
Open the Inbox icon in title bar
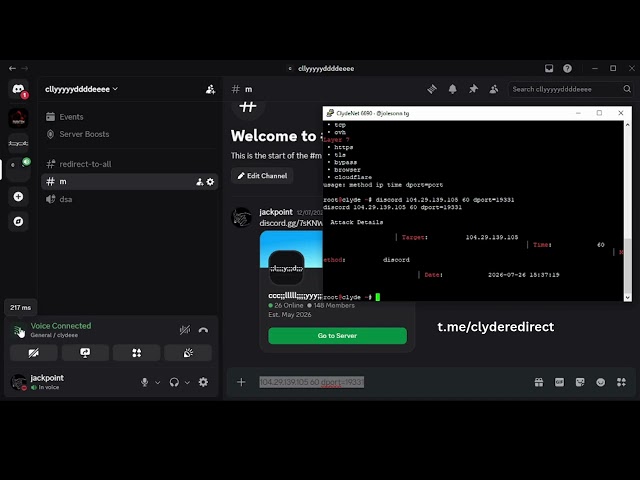549,68
